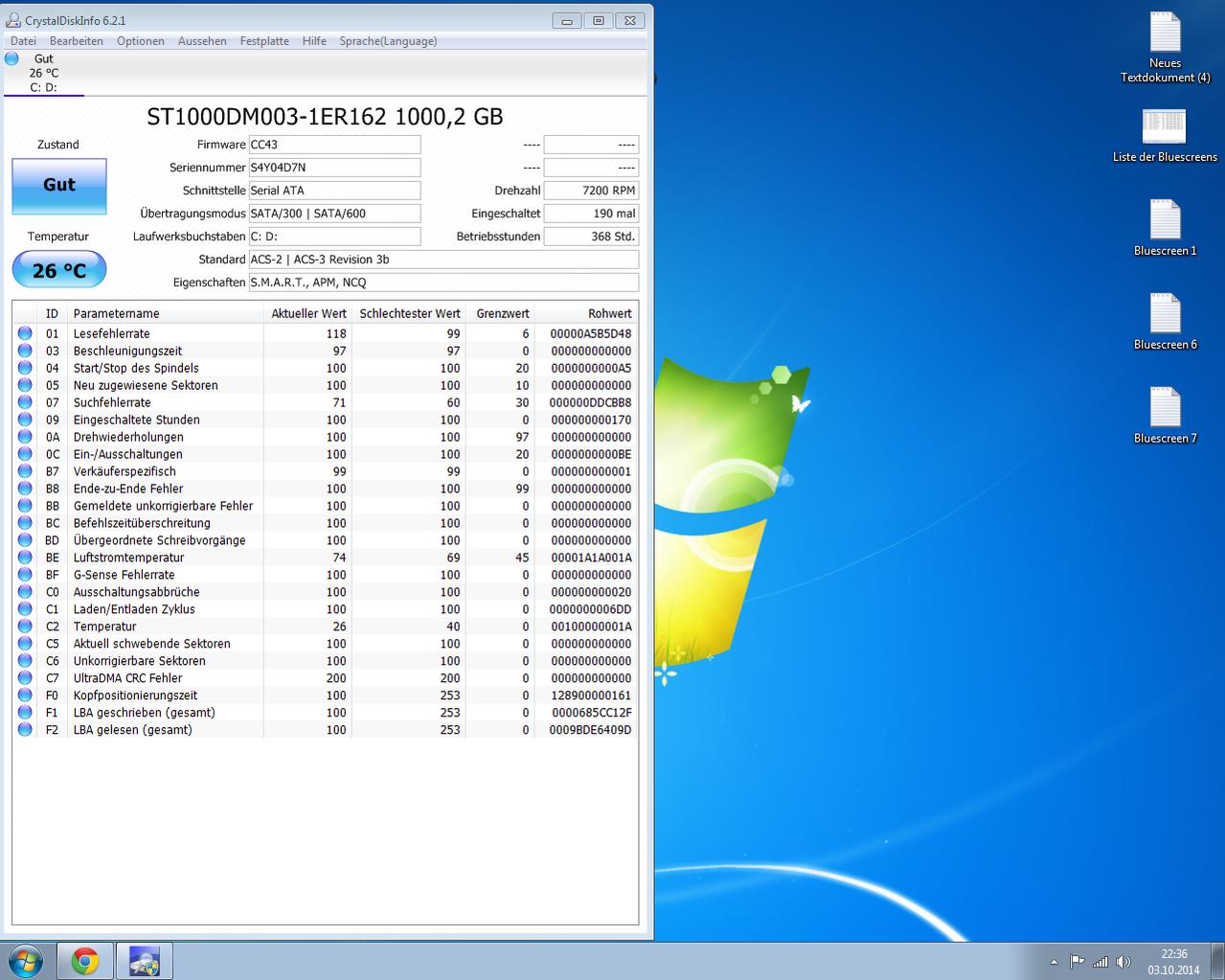
Task: Click status icon beside Start/Stop des Spindels
Action: (25, 368)
